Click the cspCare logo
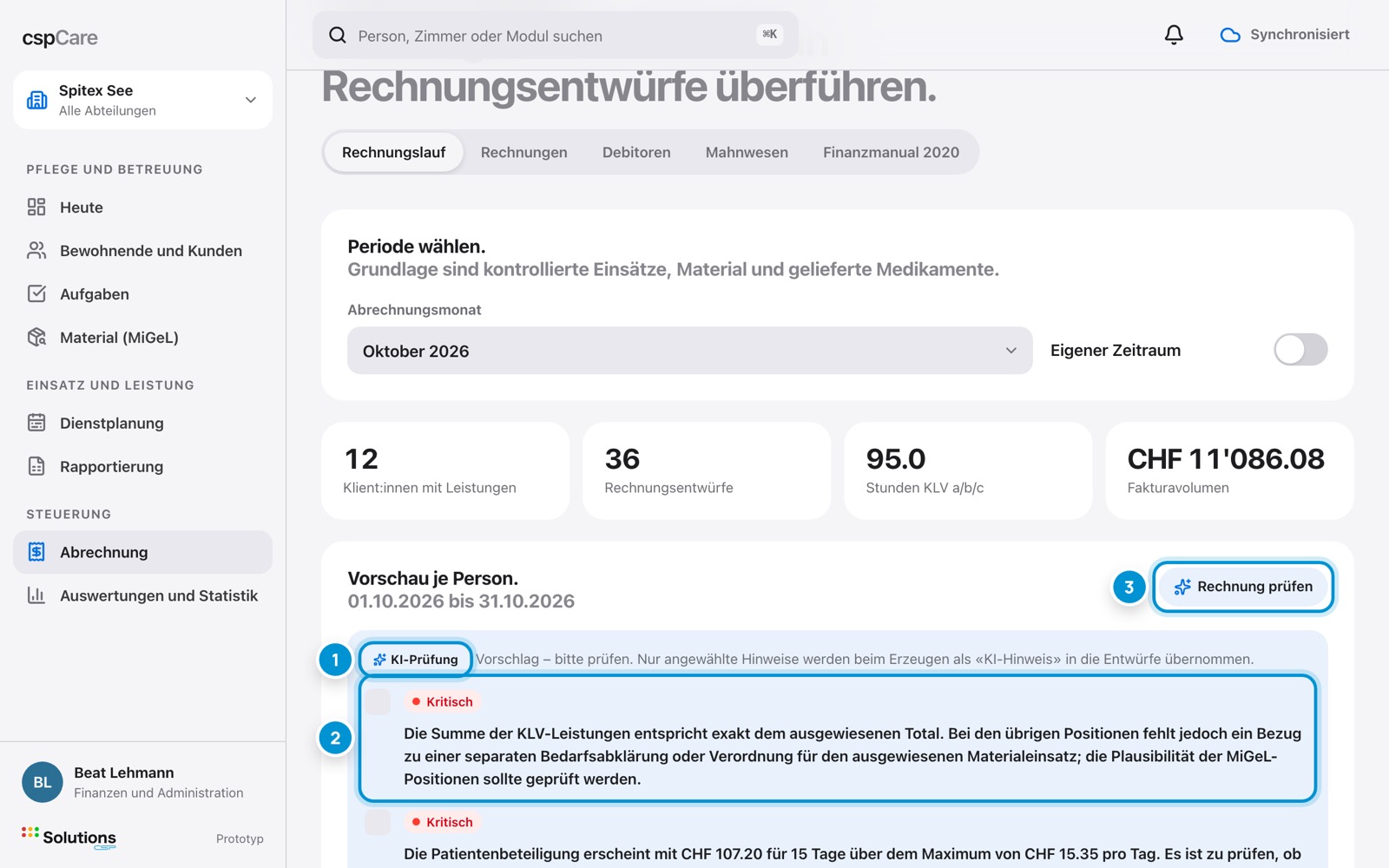The height and width of the screenshot is (868, 1389). coord(60,37)
